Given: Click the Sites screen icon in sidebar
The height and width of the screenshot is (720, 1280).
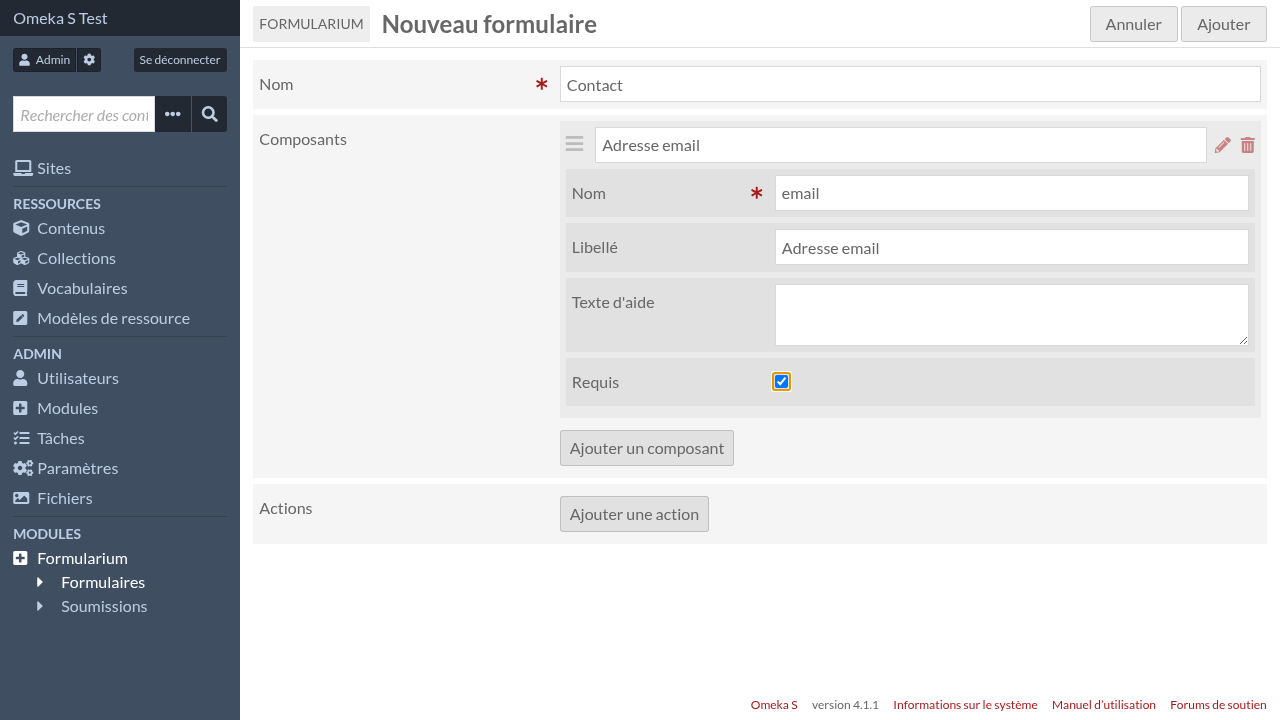Looking at the screenshot, I should (x=21, y=167).
